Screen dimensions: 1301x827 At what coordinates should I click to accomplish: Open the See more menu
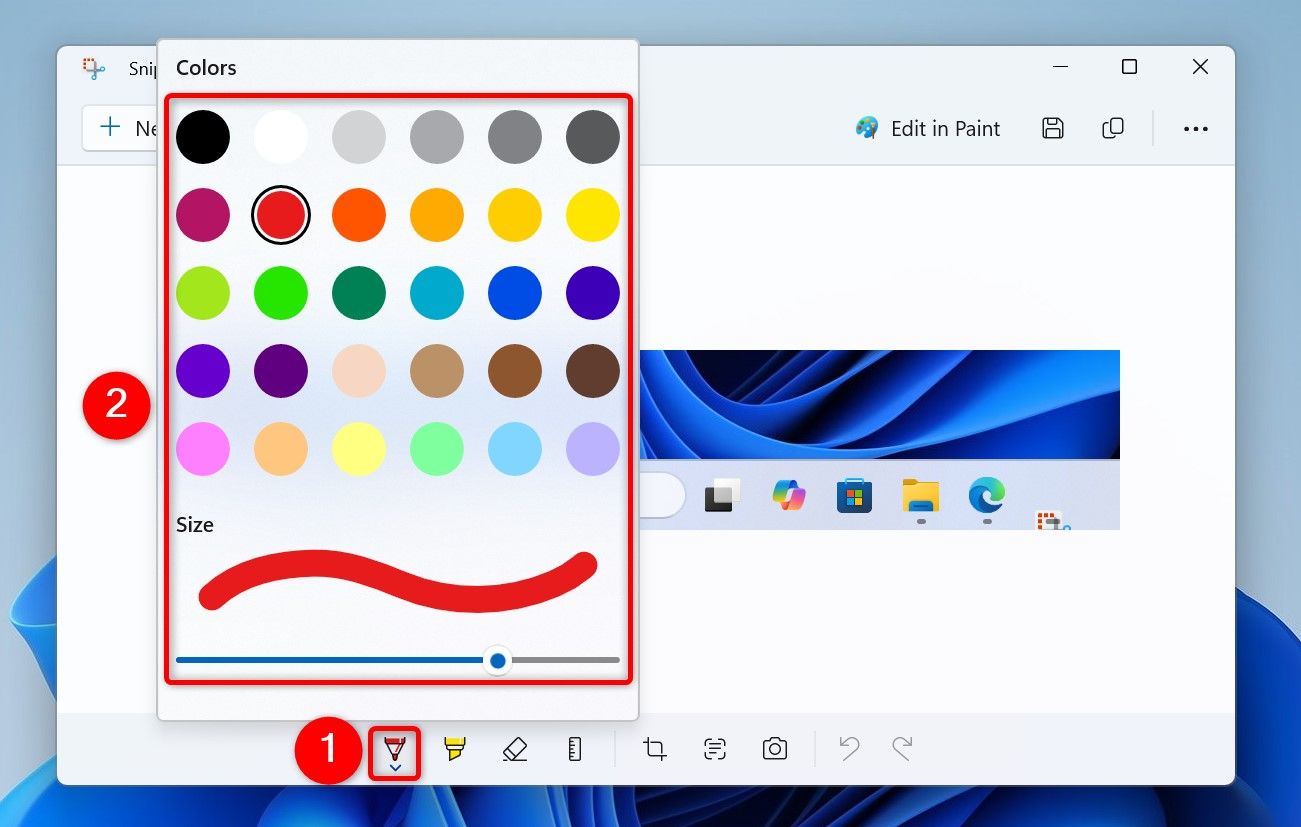[x=1196, y=128]
